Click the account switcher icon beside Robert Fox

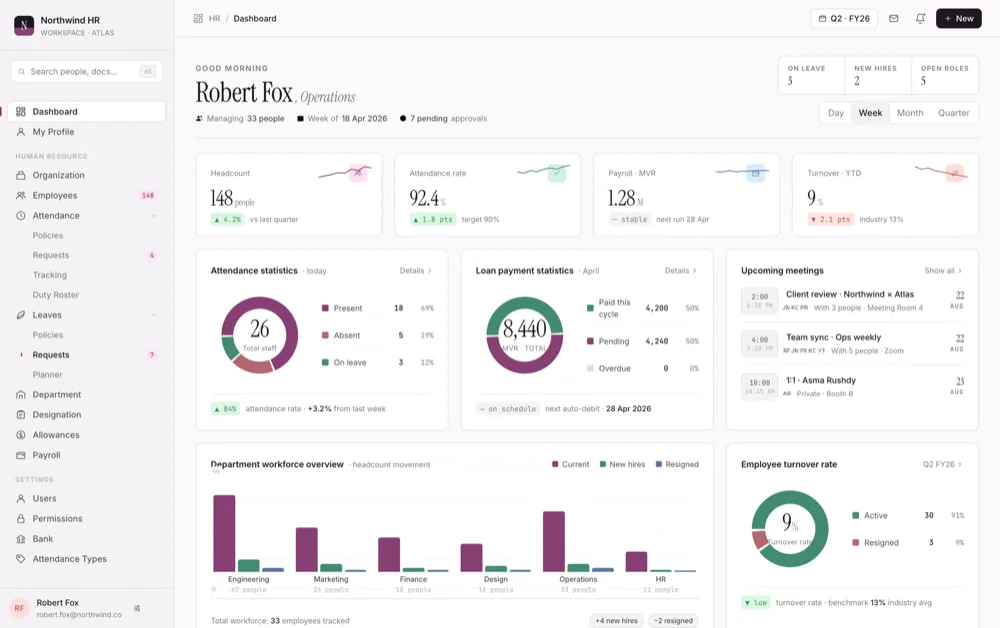click(x=137, y=608)
